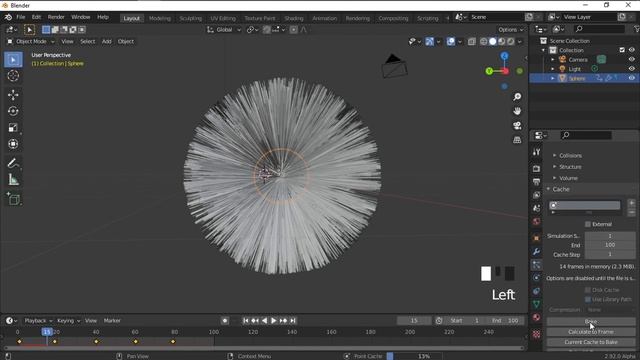Open the Material properties tab
Viewport: 640px width, 360px height.
point(536,318)
